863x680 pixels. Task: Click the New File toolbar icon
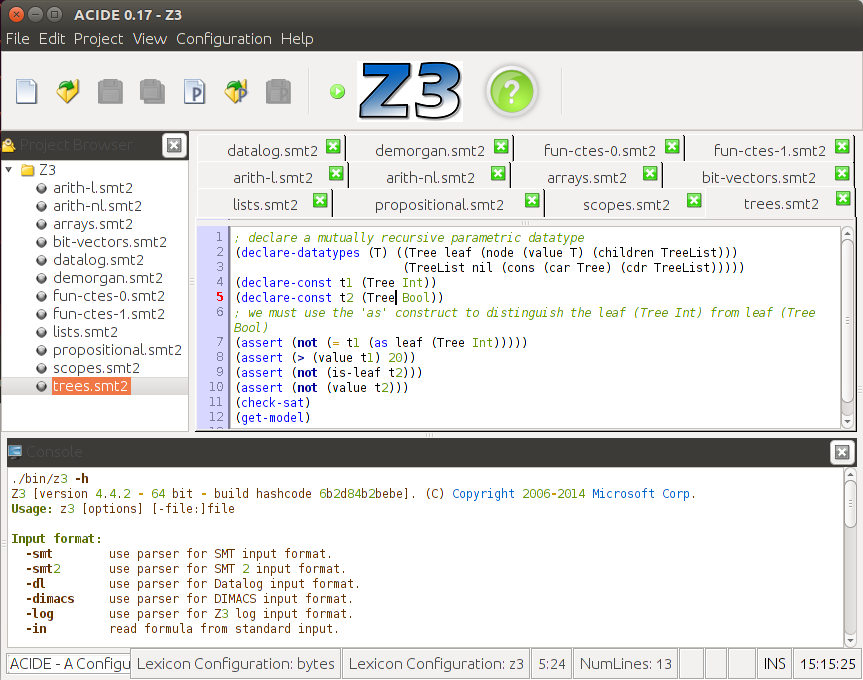pos(26,92)
